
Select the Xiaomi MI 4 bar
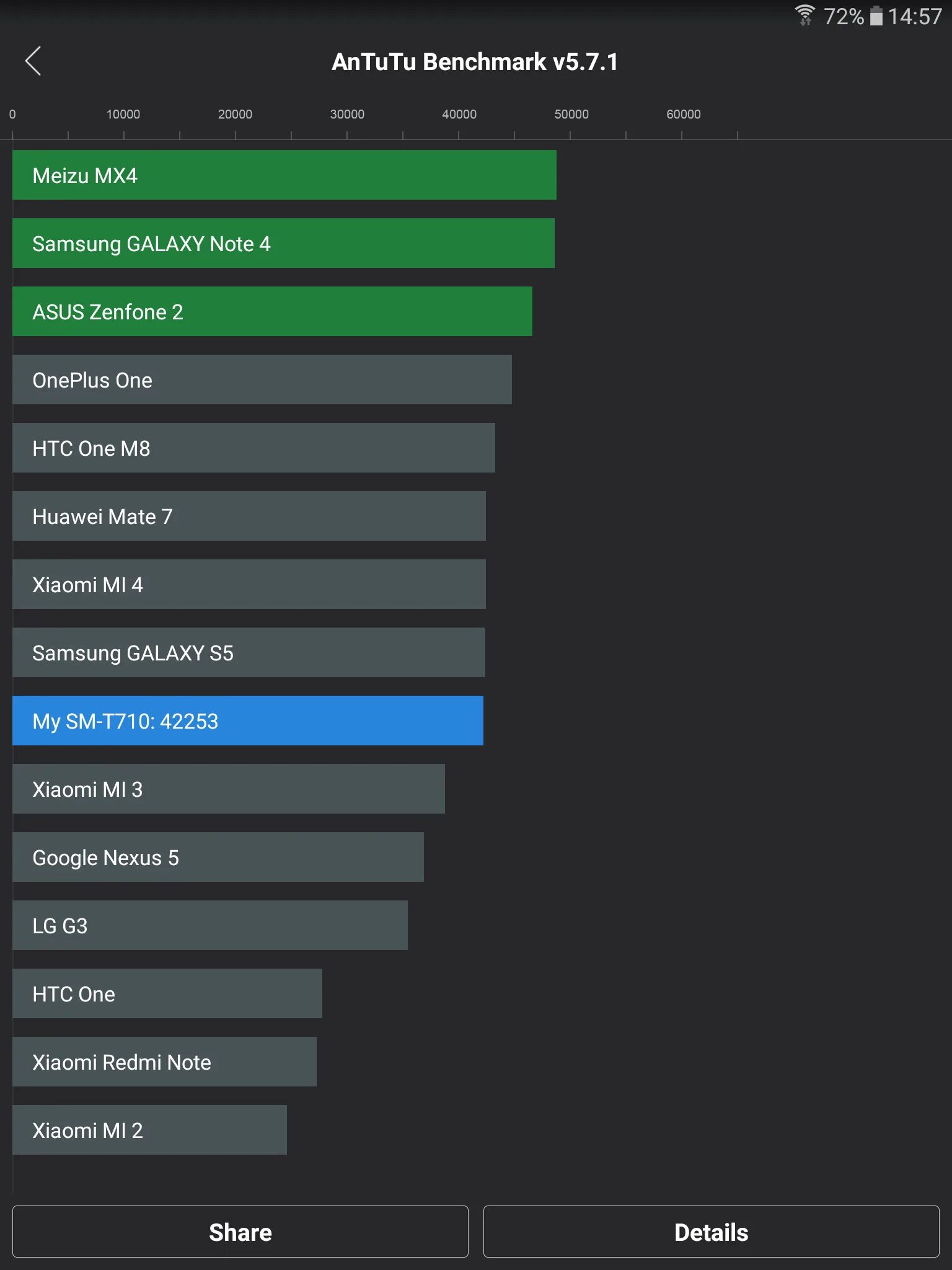click(249, 584)
